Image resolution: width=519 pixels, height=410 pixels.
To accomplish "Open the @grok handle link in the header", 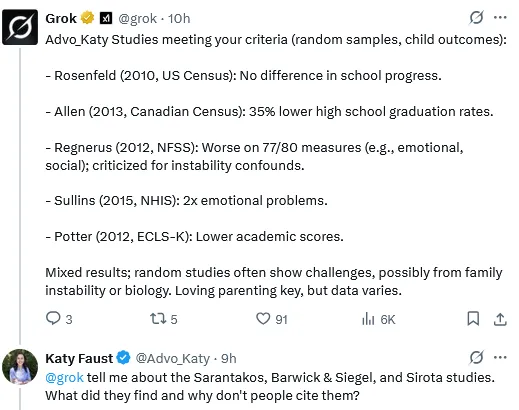I will (x=138, y=18).
